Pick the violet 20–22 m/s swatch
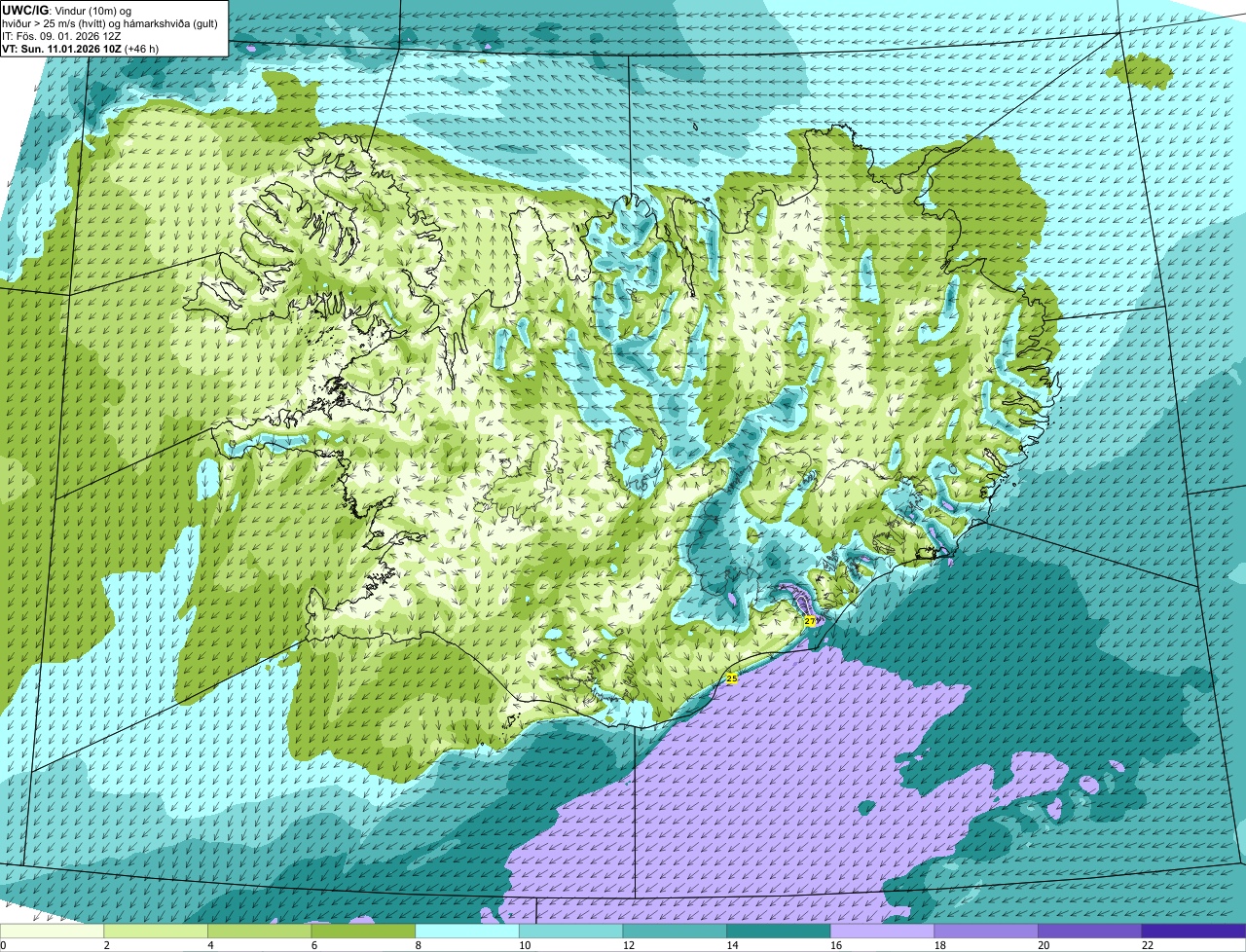 click(x=1090, y=931)
